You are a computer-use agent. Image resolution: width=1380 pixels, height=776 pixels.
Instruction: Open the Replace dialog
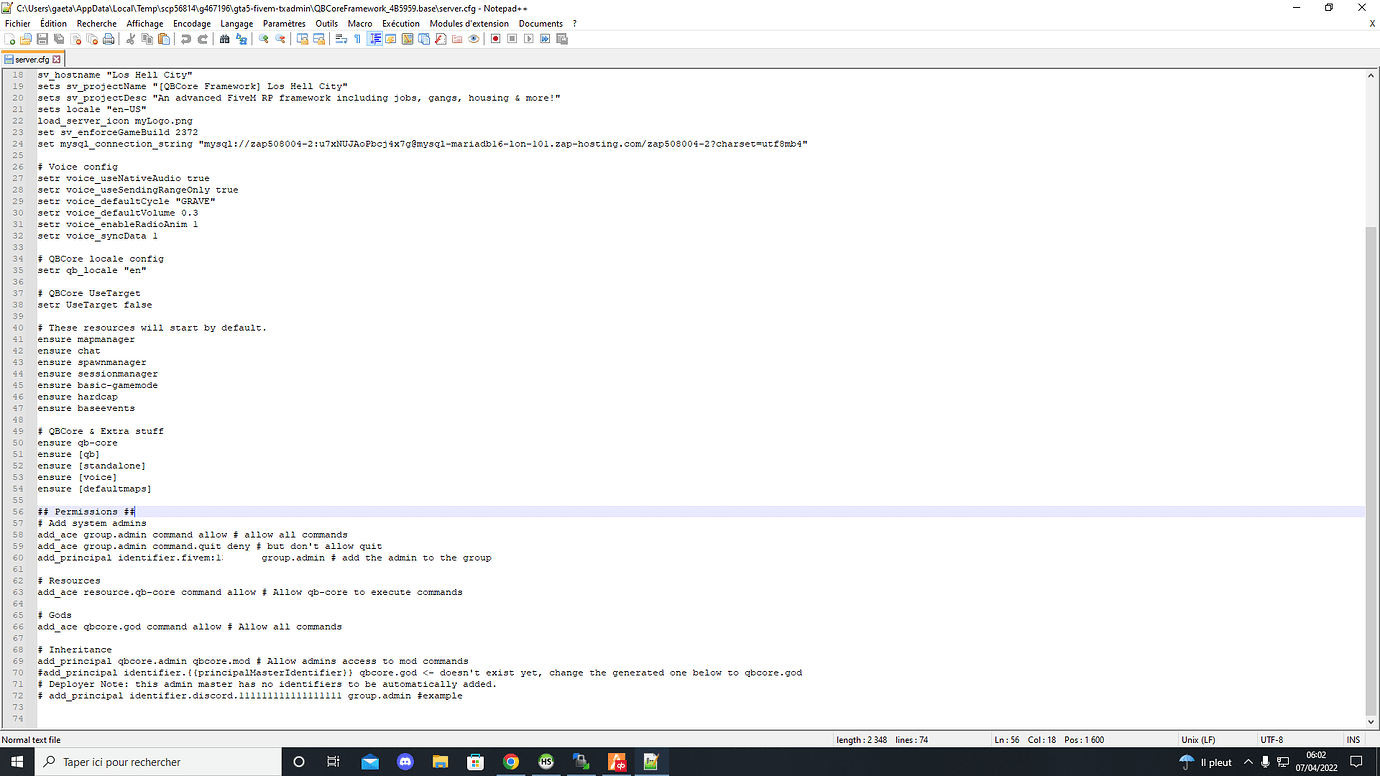240,39
